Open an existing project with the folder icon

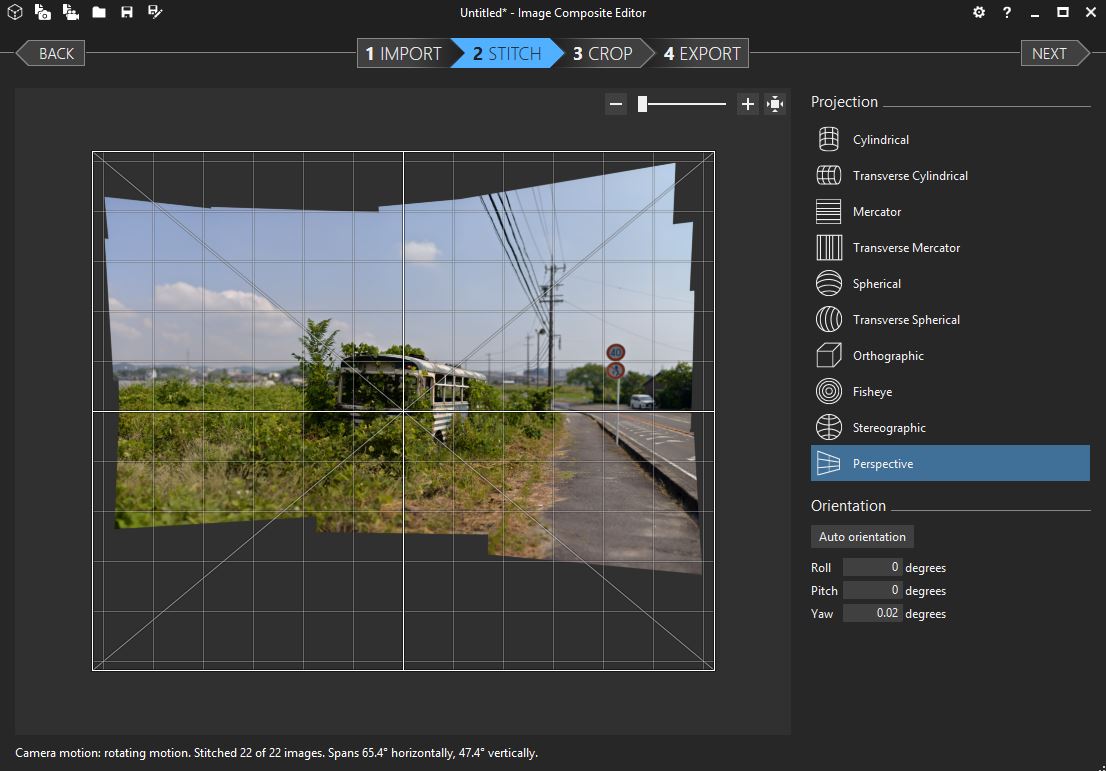99,12
